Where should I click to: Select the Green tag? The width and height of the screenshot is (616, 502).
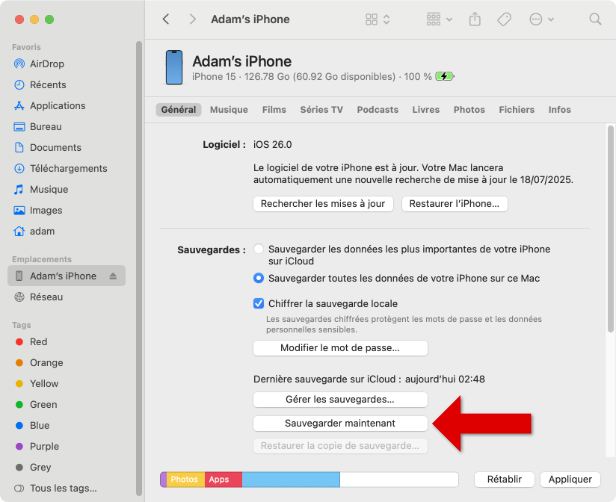point(43,405)
